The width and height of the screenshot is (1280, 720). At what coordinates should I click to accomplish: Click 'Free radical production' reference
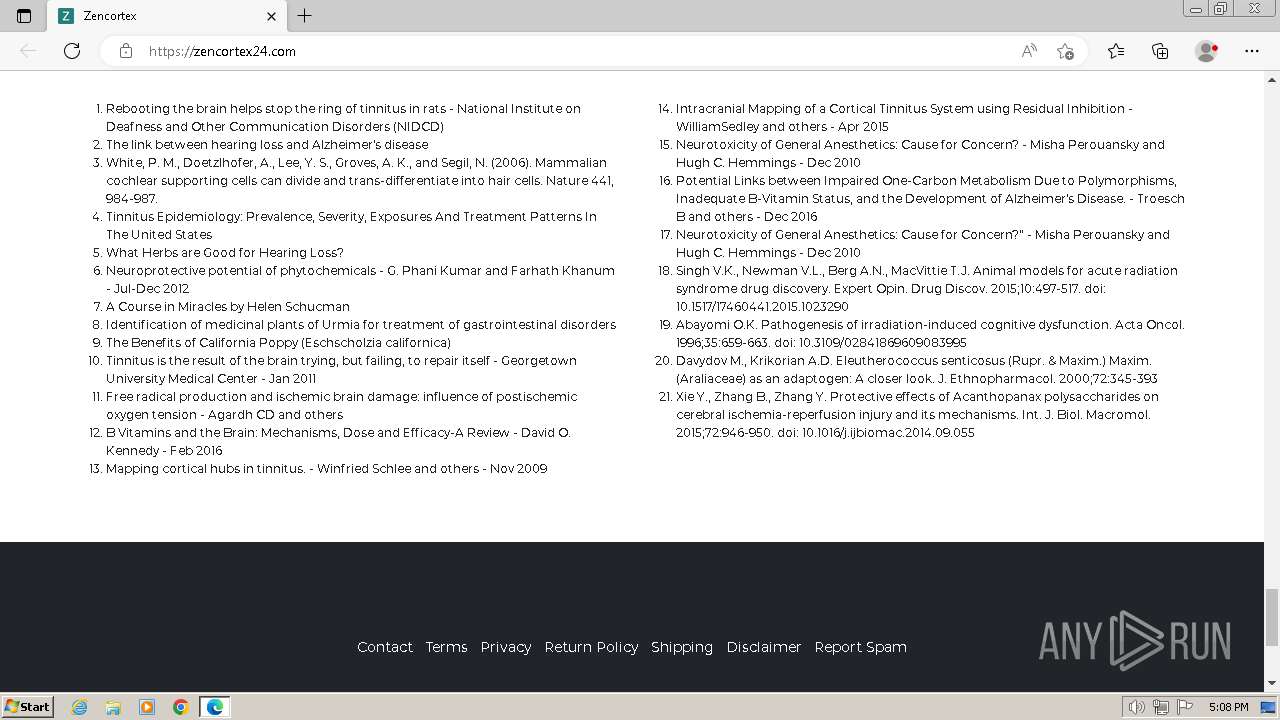point(341,406)
